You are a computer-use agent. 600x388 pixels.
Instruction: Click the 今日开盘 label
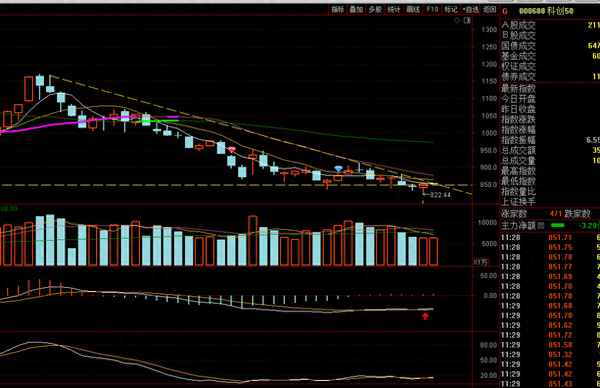(518, 99)
